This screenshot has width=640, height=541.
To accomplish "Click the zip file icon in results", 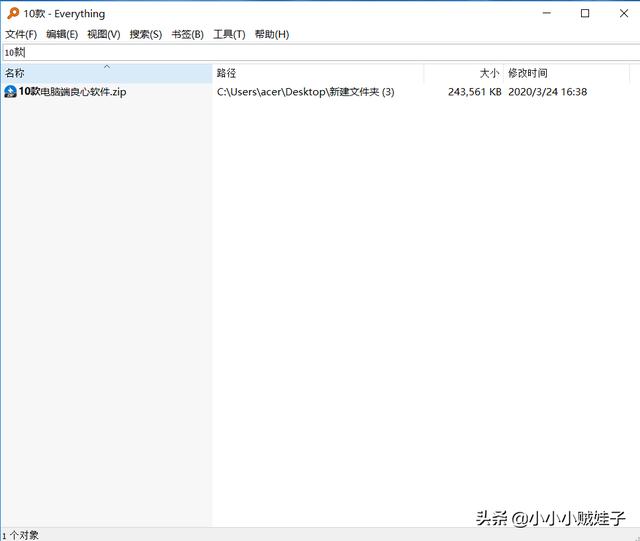I will pos(10,91).
